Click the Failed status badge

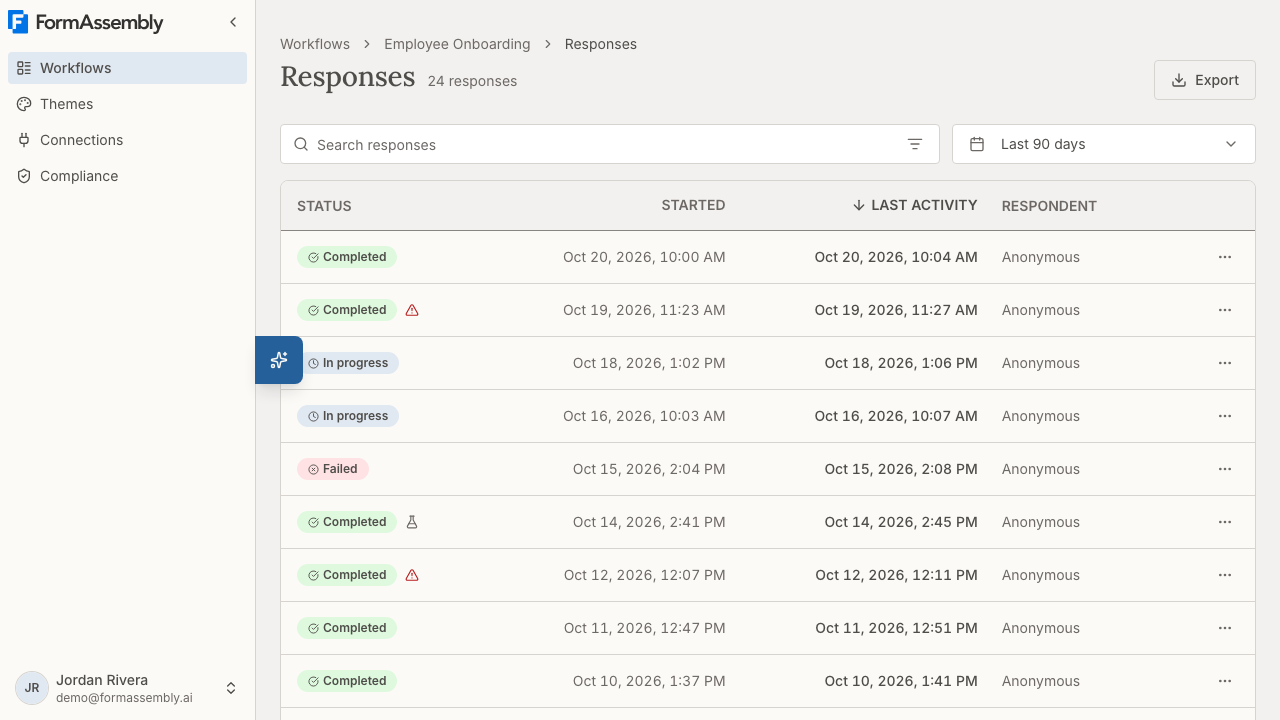click(x=333, y=469)
